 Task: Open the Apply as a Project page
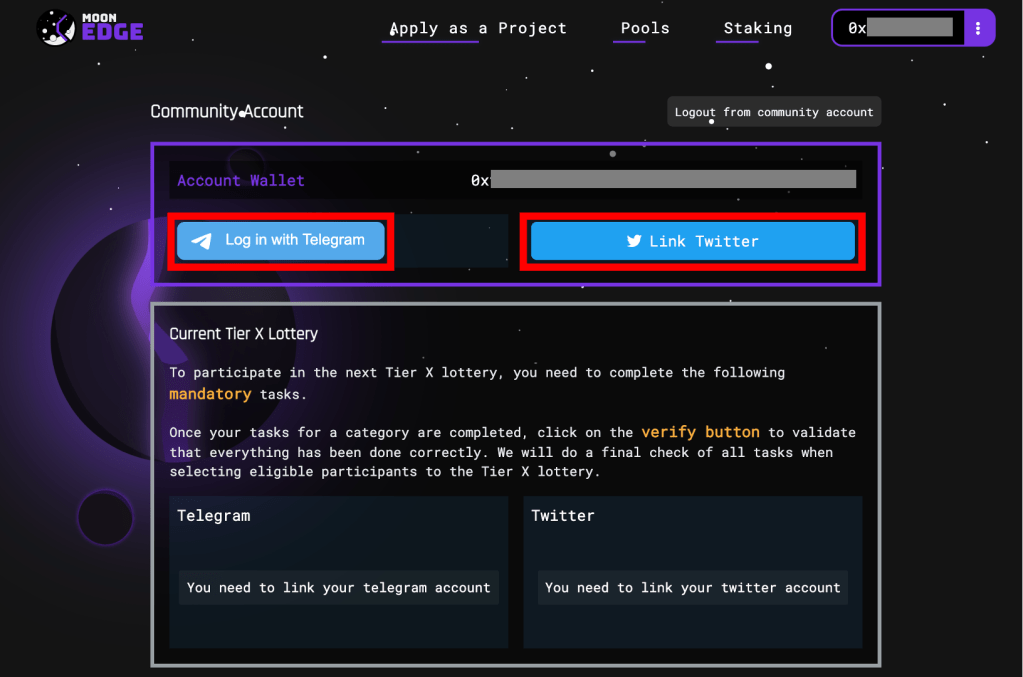click(478, 28)
